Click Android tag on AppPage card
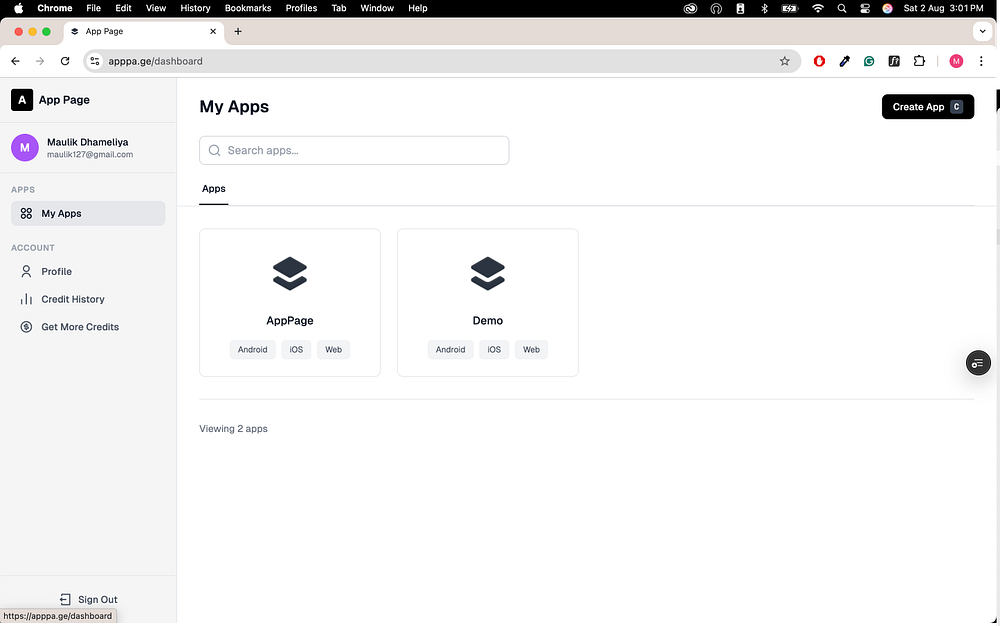 (x=253, y=349)
